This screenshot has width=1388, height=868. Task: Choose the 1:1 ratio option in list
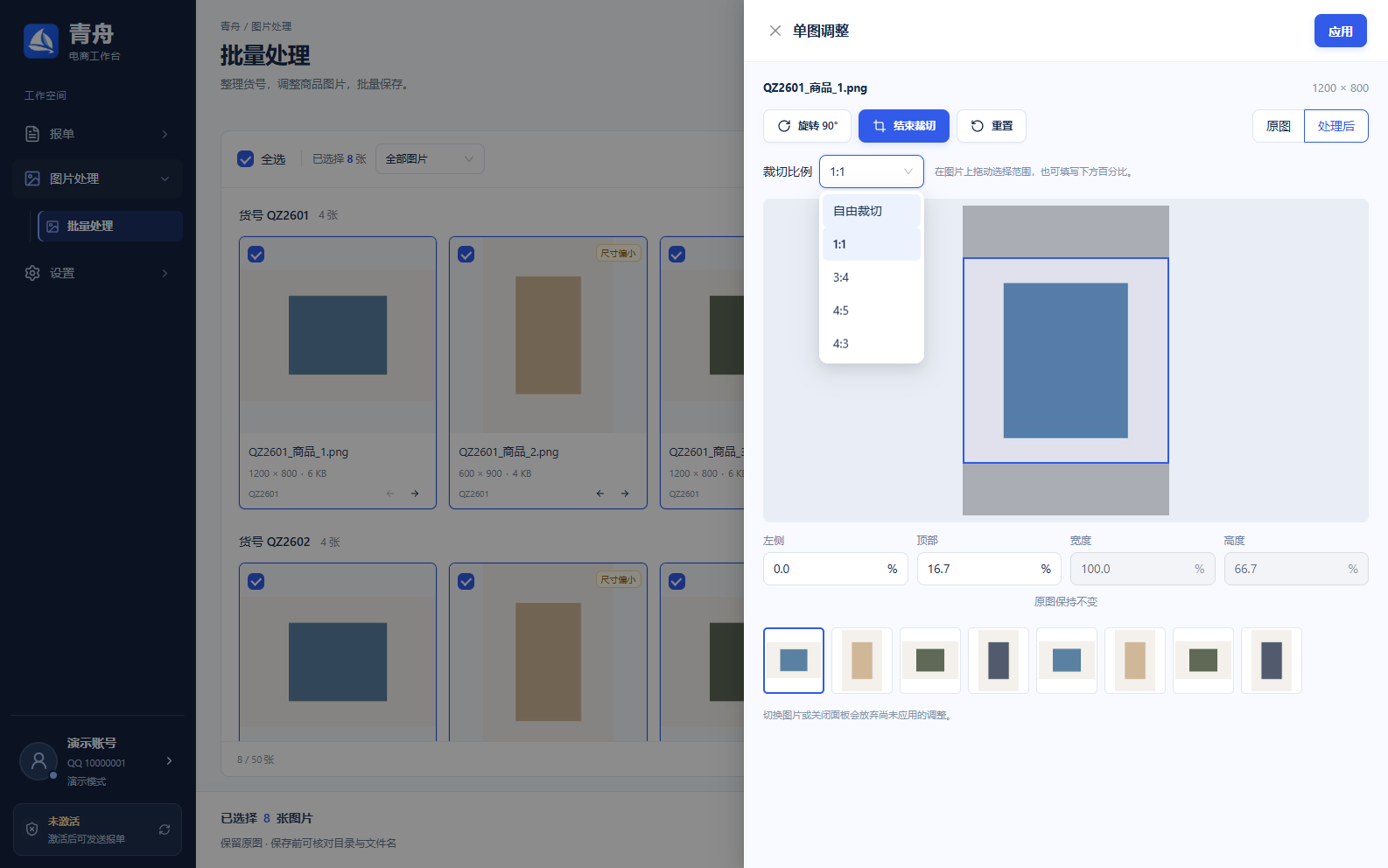(x=871, y=244)
